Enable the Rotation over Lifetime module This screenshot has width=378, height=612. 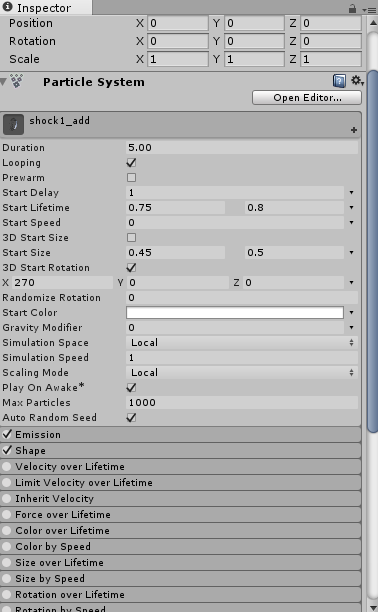[x=7, y=594]
